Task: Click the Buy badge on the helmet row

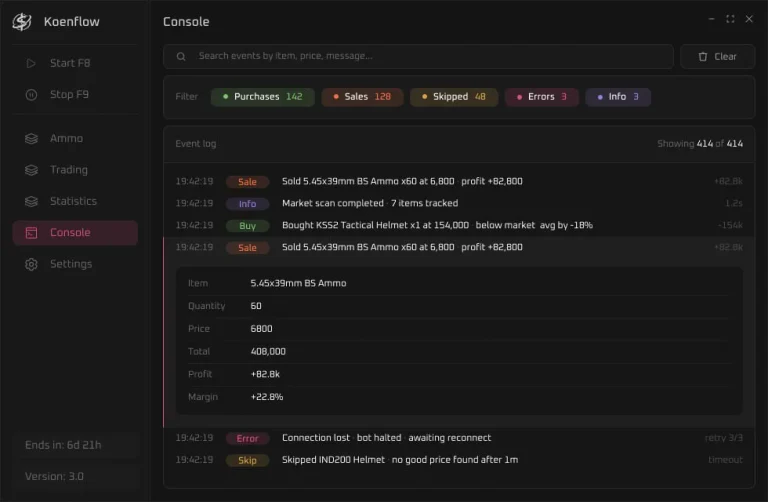Action: pos(247,226)
